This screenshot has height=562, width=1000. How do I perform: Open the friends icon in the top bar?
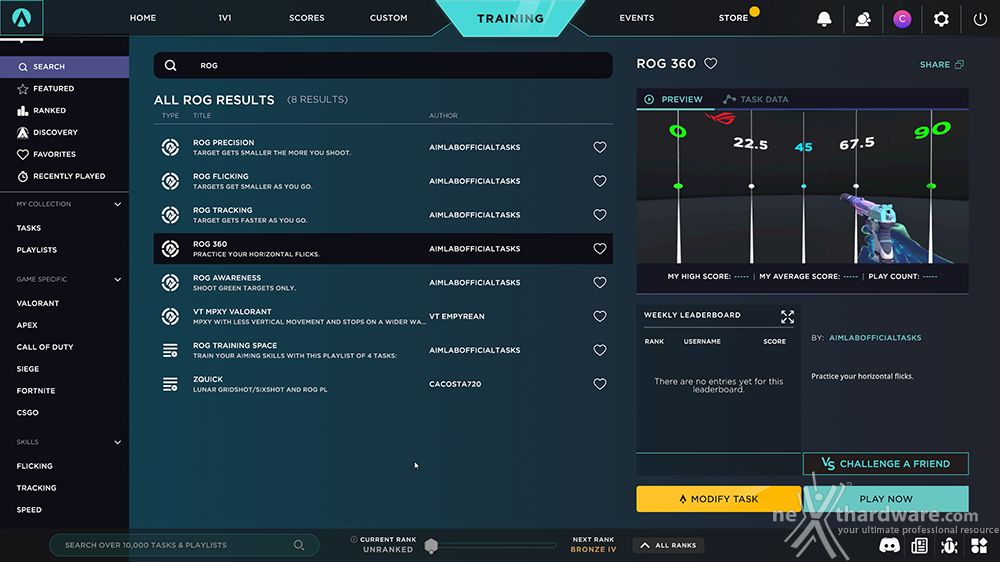[863, 19]
